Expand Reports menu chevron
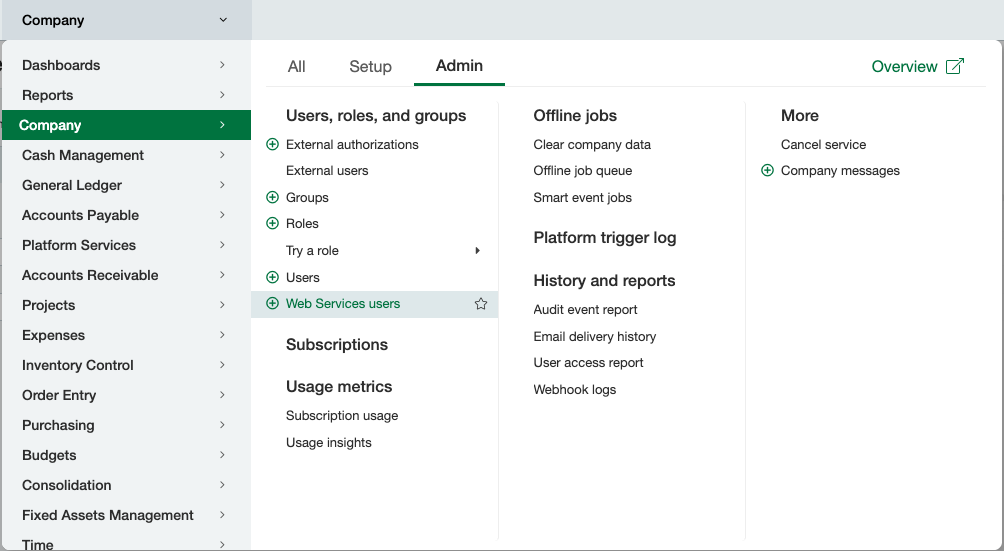 (x=222, y=95)
